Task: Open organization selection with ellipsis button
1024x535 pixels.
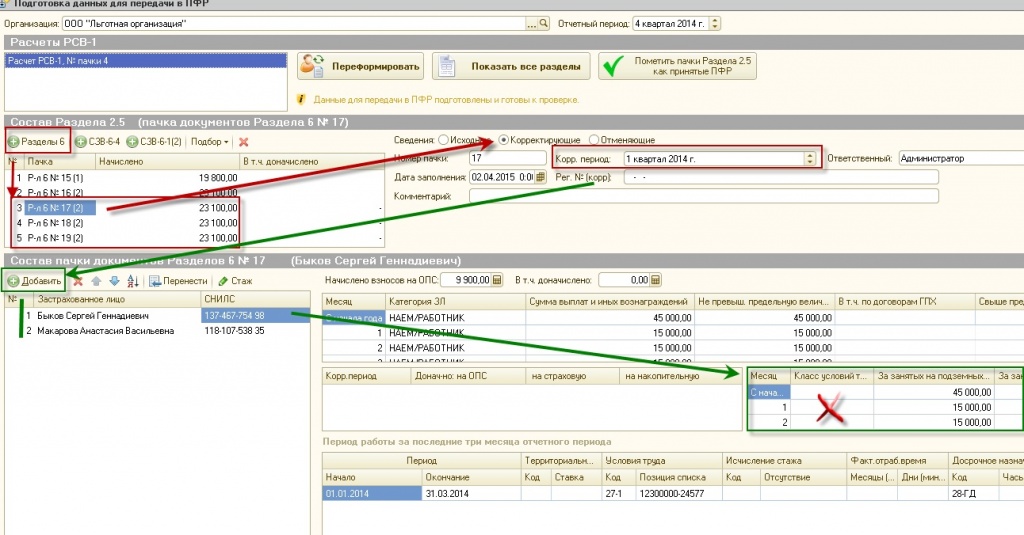Action: (532, 24)
